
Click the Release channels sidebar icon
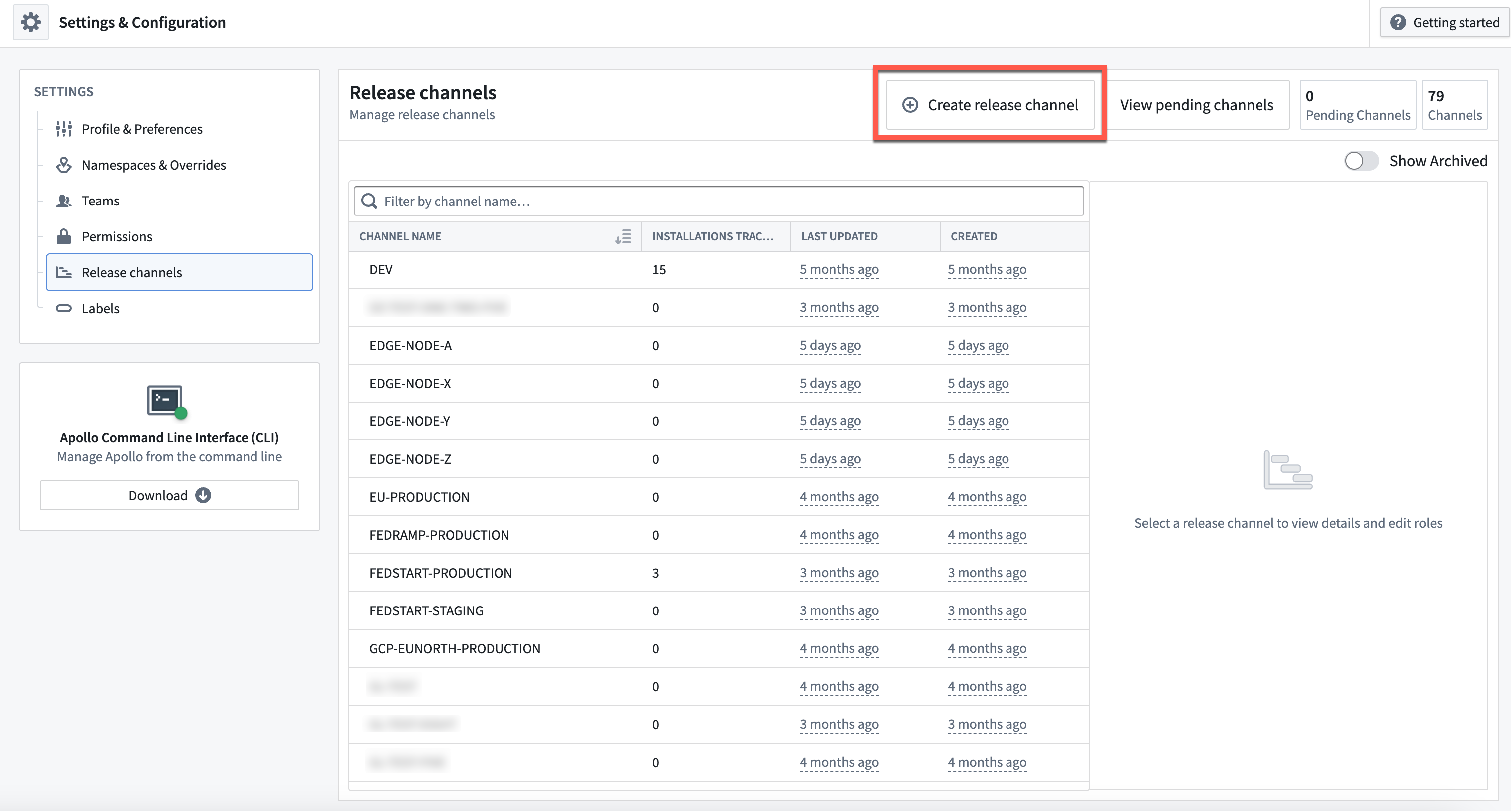pyautogui.click(x=63, y=273)
